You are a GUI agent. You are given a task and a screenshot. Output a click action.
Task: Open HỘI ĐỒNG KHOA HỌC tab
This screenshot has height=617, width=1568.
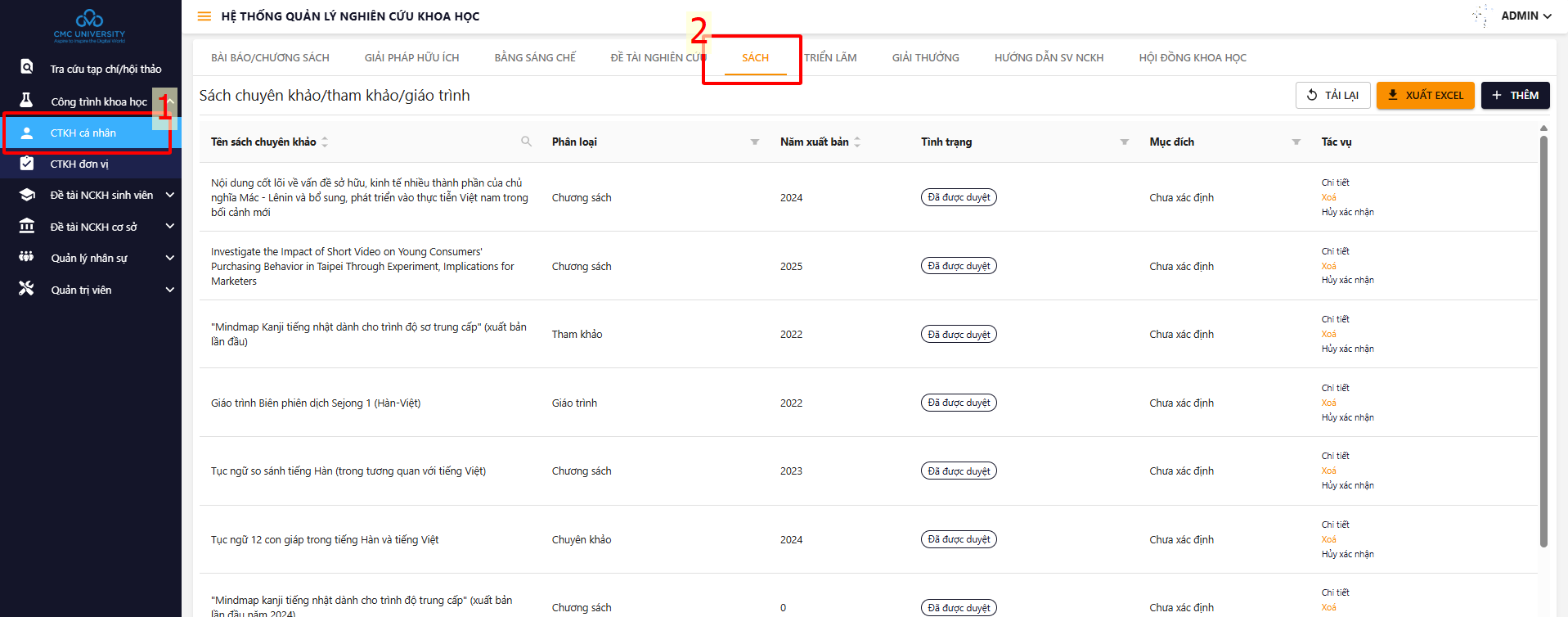1192,58
